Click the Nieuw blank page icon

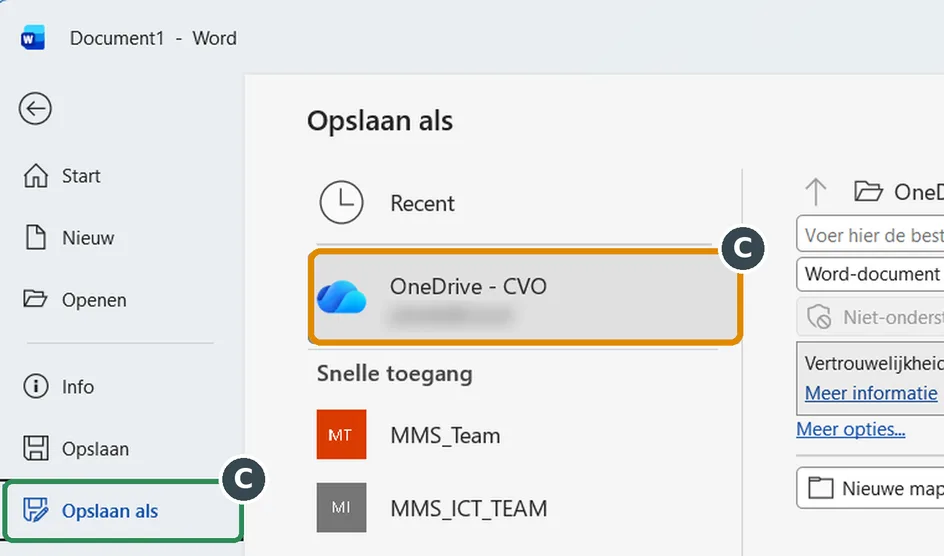pyautogui.click(x=36, y=237)
